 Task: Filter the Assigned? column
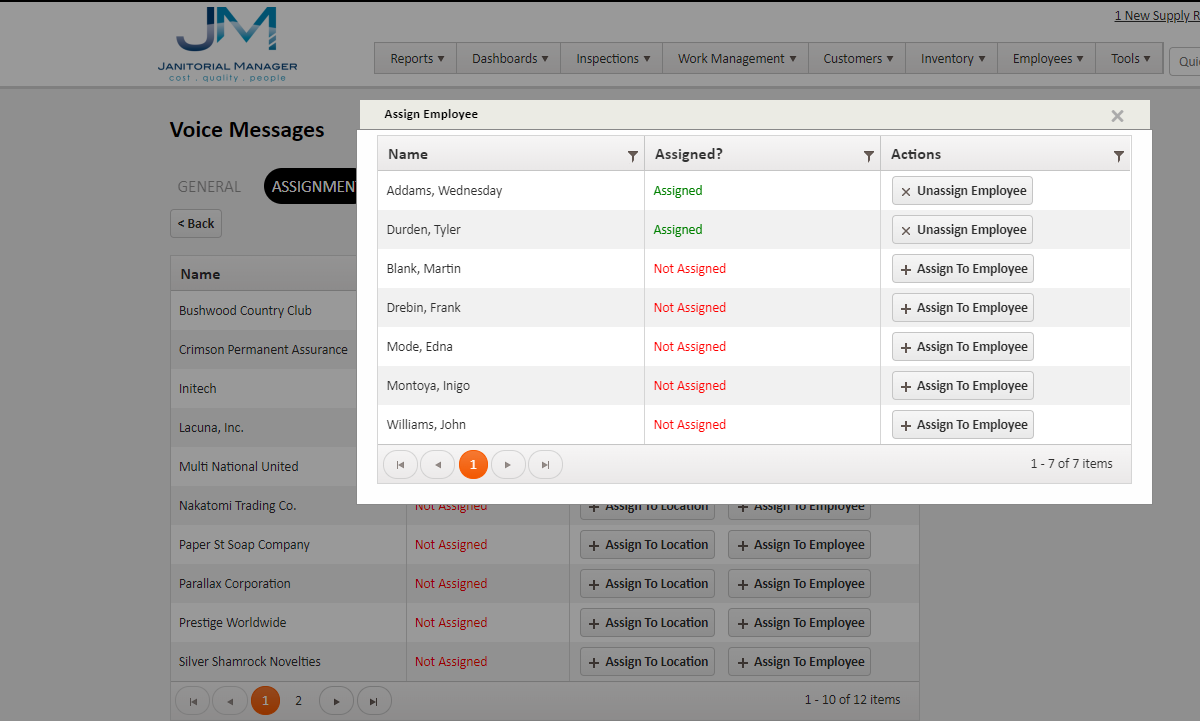867,155
